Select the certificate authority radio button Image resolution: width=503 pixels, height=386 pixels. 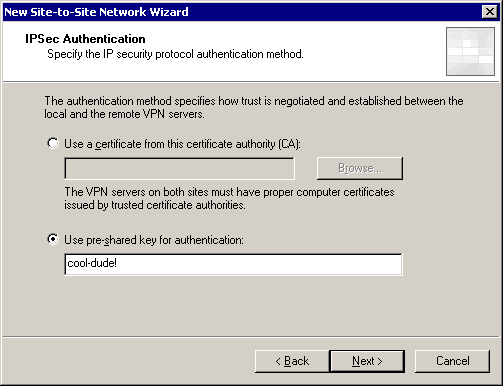pyautogui.click(x=53, y=144)
